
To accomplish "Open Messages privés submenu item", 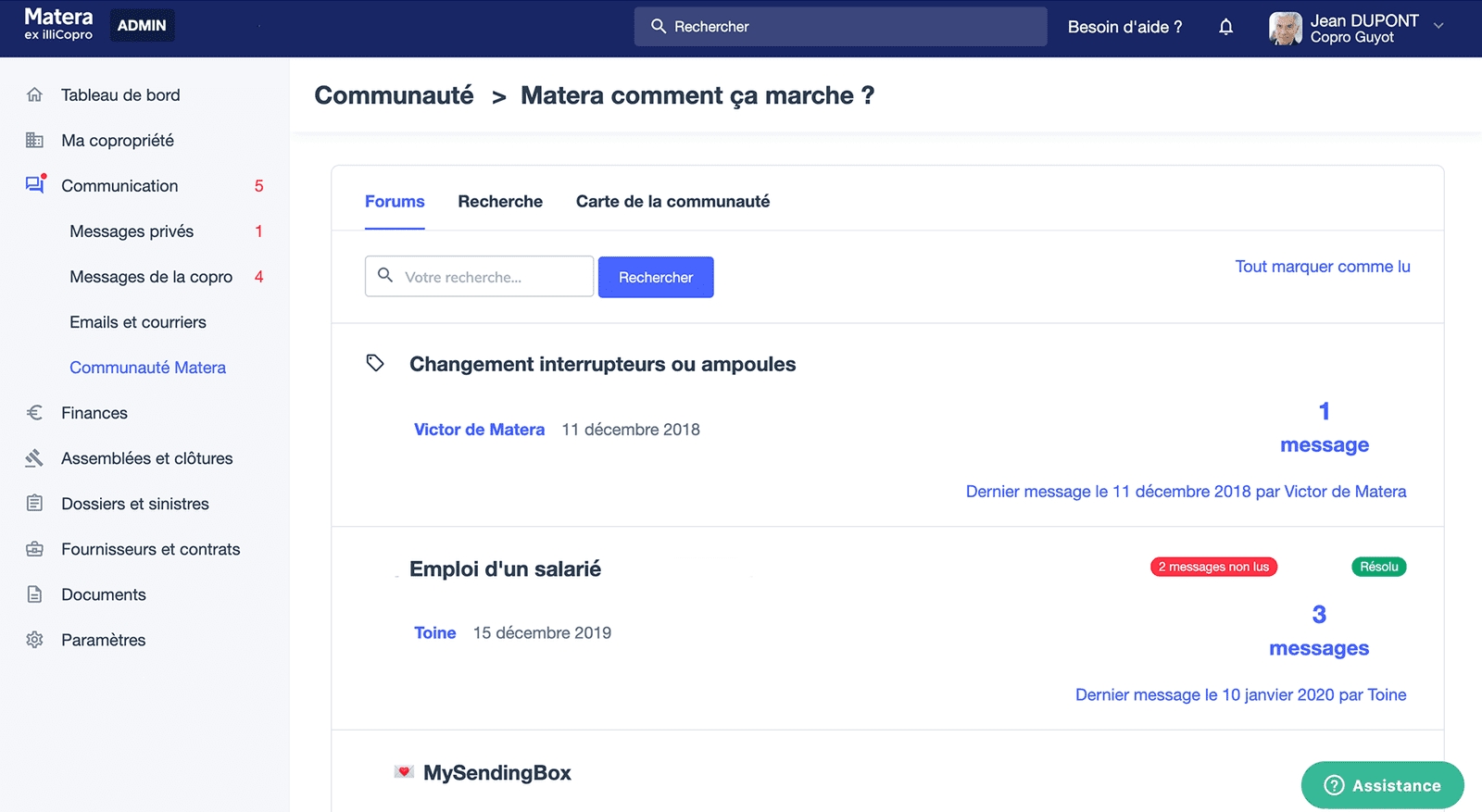I will pyautogui.click(x=132, y=231).
